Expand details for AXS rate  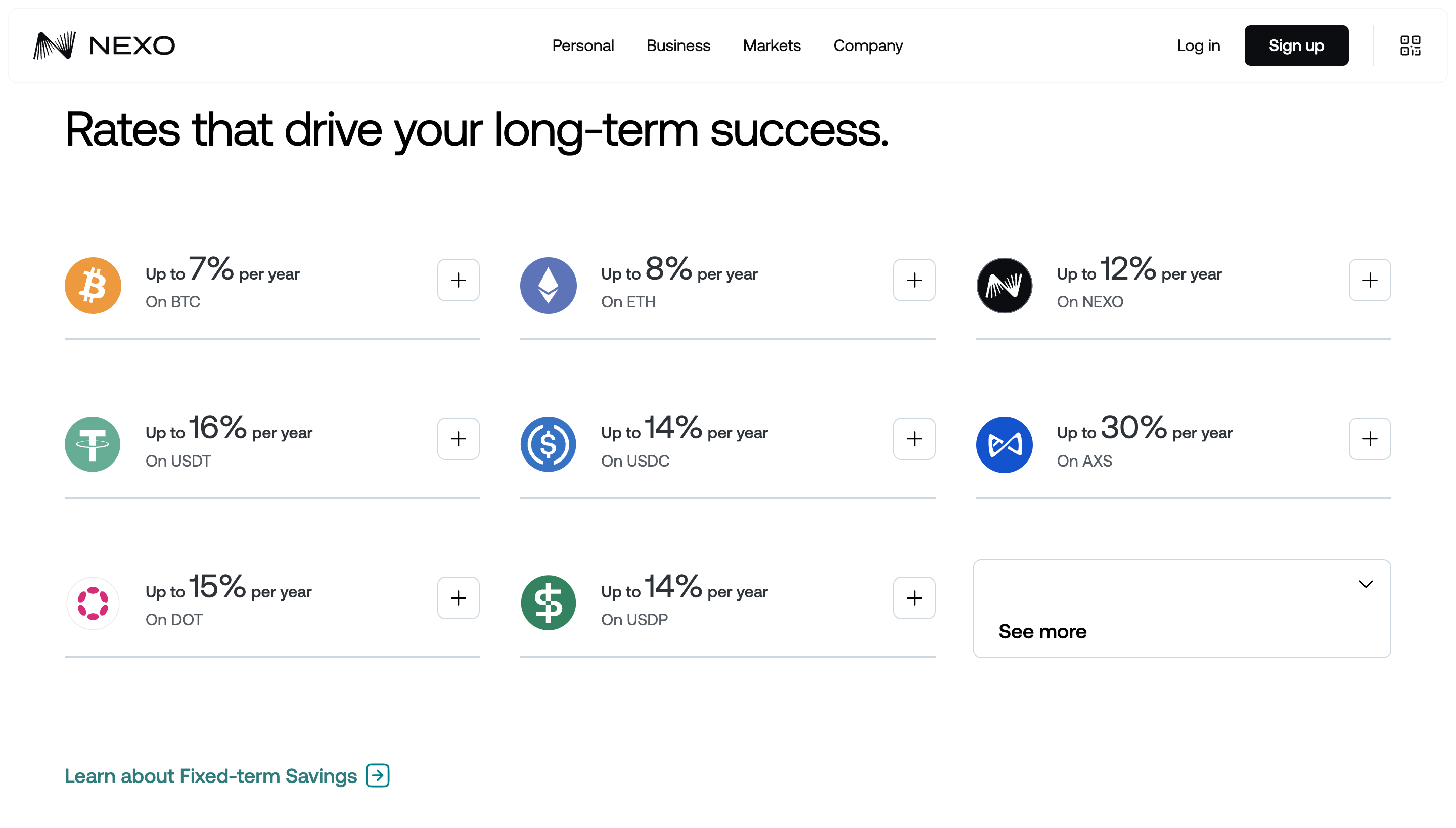[x=1370, y=438]
